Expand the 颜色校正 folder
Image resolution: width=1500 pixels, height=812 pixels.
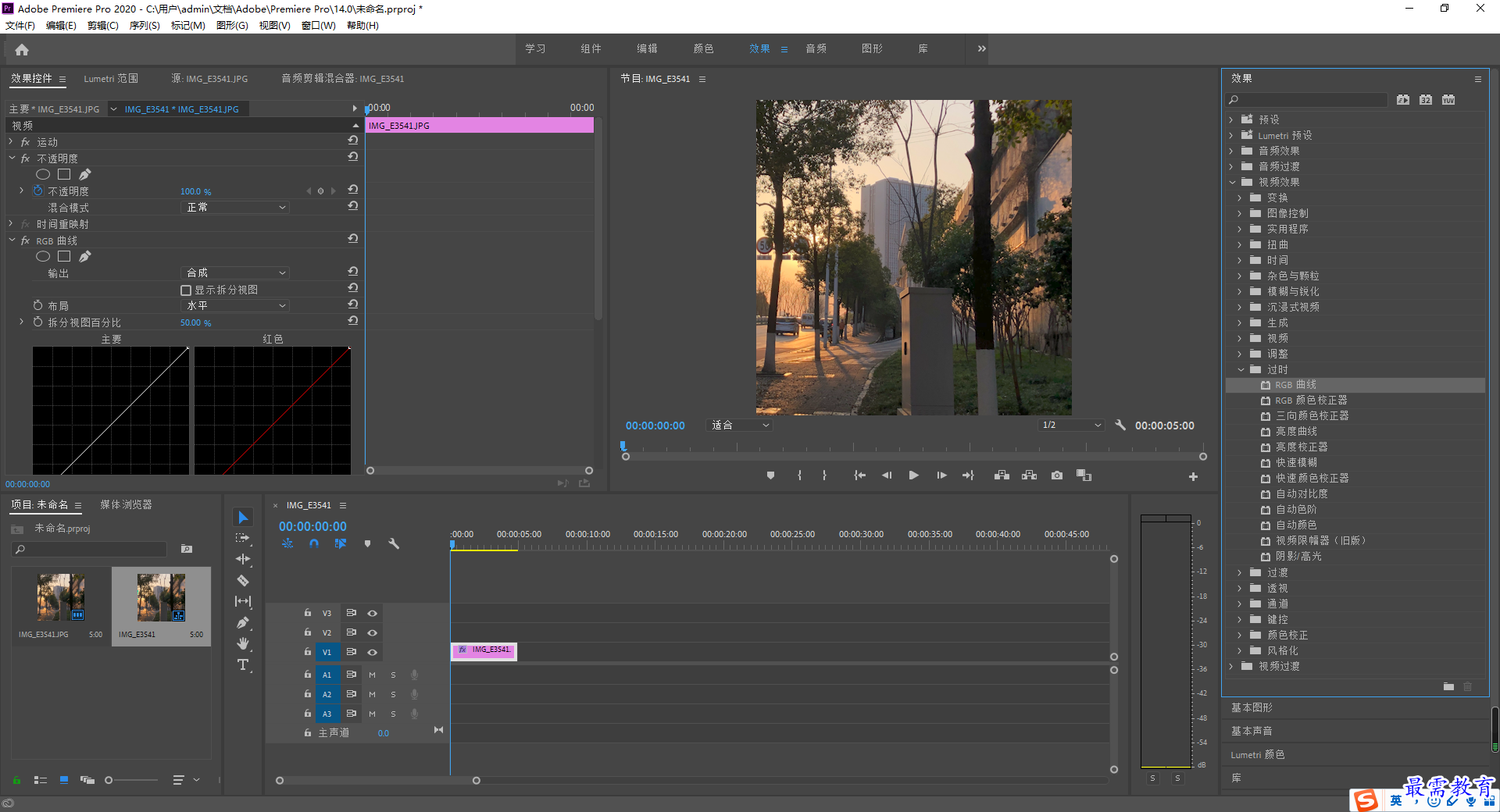[1240, 635]
